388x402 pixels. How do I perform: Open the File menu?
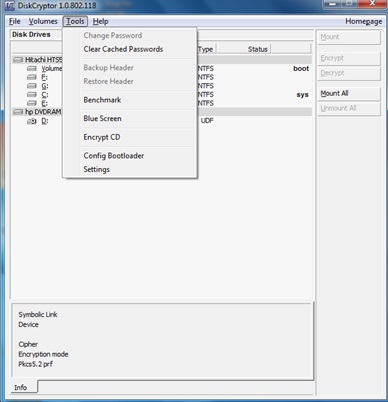coord(15,21)
